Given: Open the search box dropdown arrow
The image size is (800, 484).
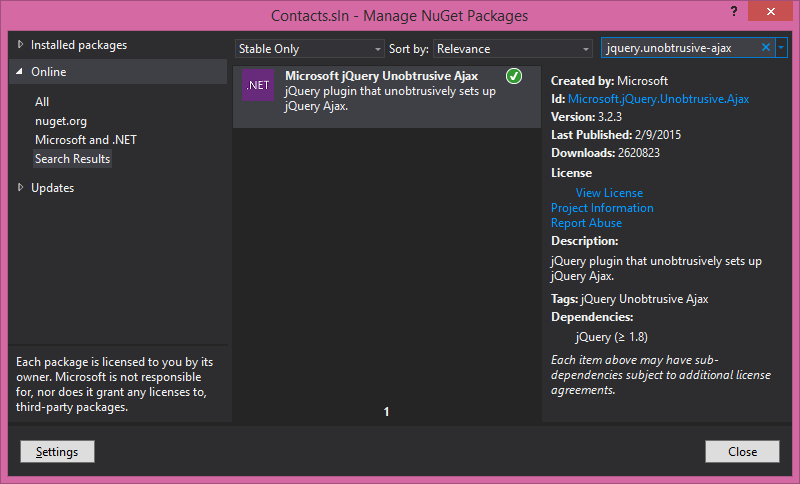Looking at the screenshot, I should point(781,48).
